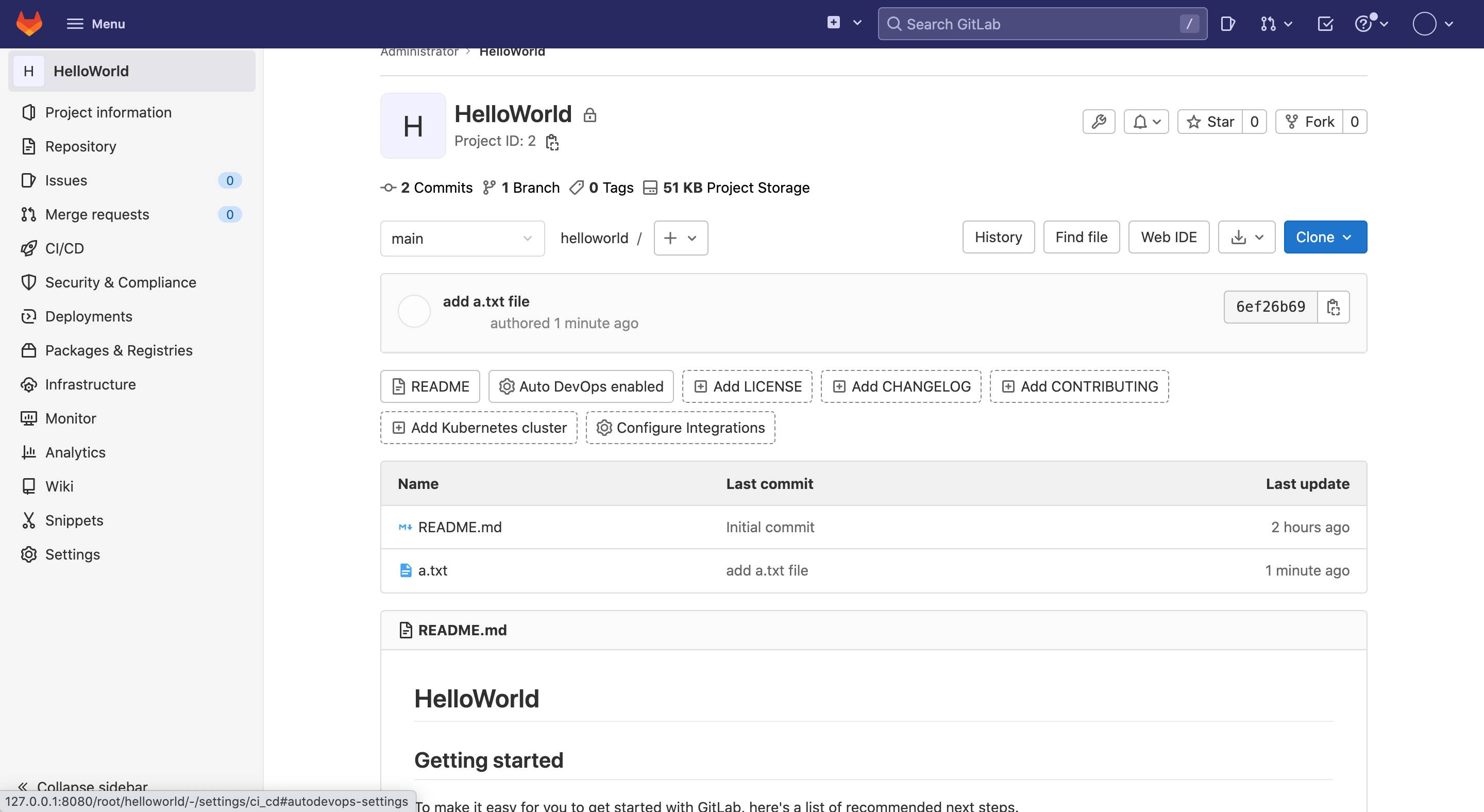Click the README button
The width and height of the screenshot is (1484, 812).
click(430, 386)
